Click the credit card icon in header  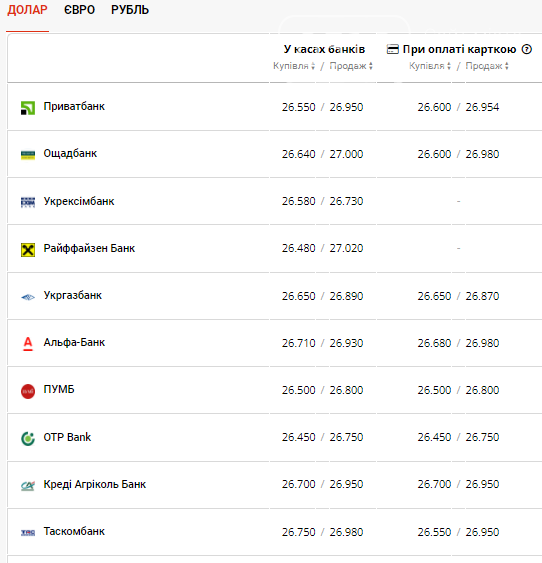click(392, 49)
